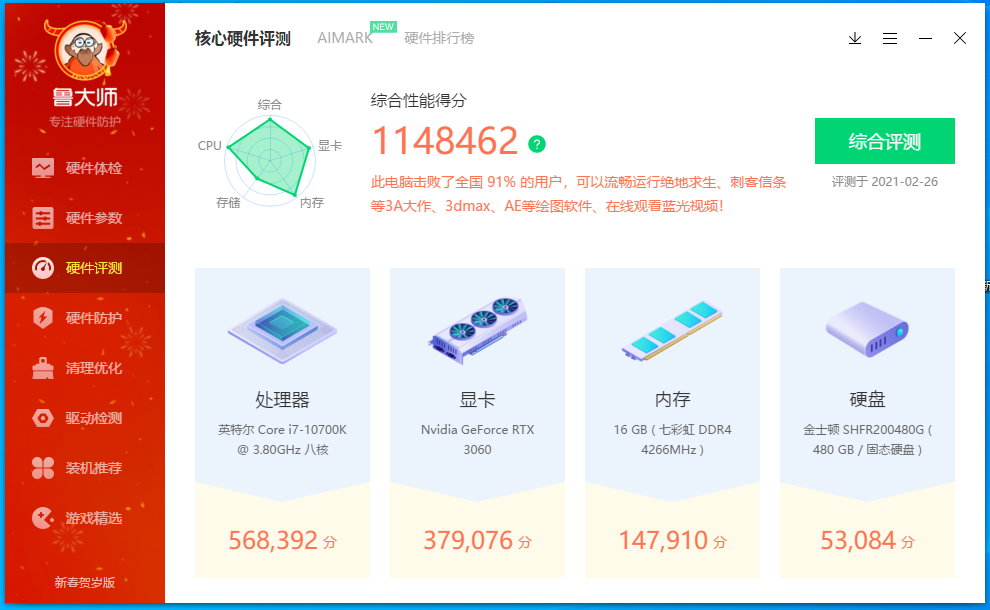Click the 驱动检测 hexagon icon
Screen dimensions: 990x610
coord(43,418)
